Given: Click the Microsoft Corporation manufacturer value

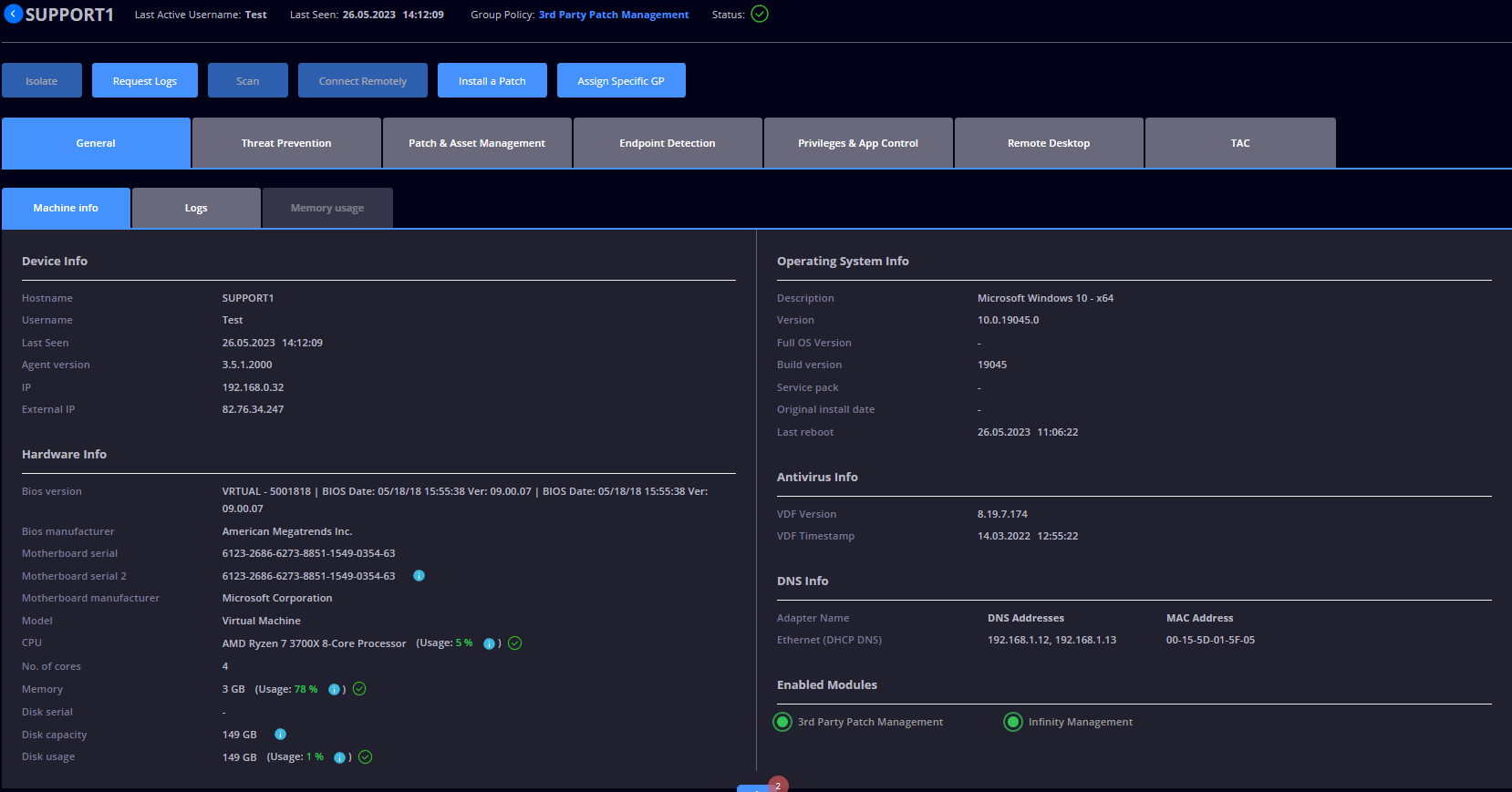Looking at the screenshot, I should click(x=277, y=598).
